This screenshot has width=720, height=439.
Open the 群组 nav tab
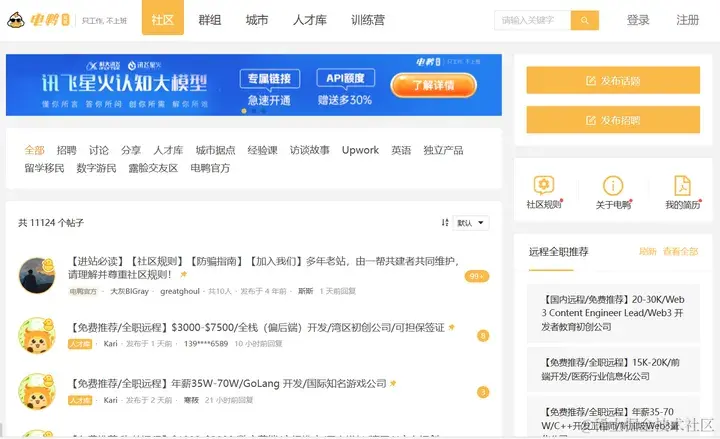tap(210, 20)
